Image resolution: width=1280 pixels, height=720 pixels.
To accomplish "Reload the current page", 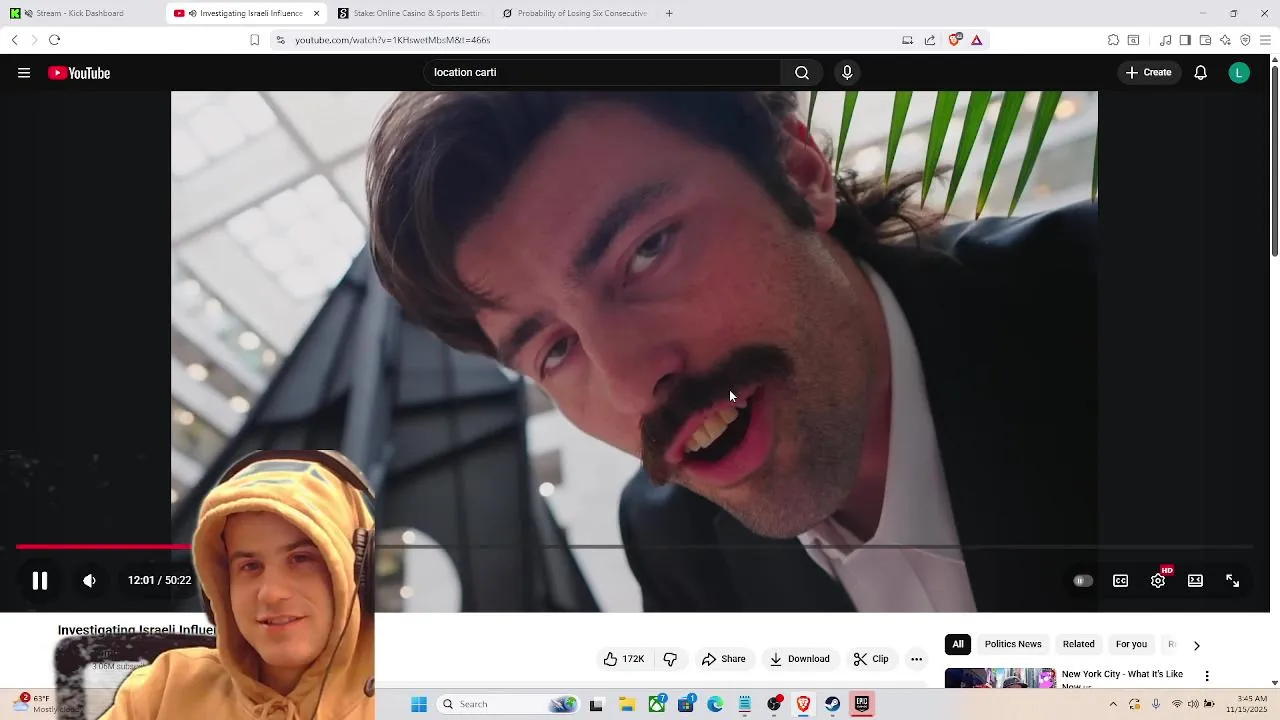I will 54,40.
